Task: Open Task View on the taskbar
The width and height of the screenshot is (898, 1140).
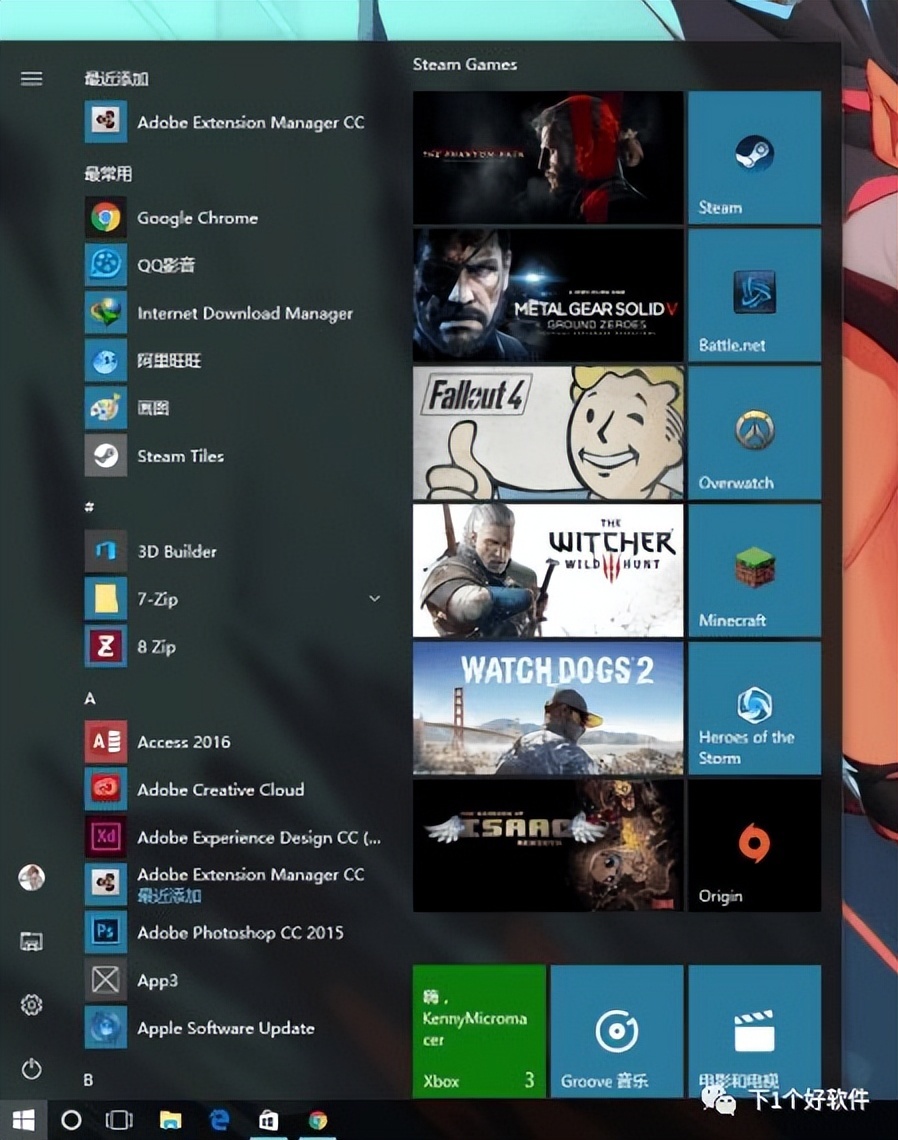Action: (119, 1120)
